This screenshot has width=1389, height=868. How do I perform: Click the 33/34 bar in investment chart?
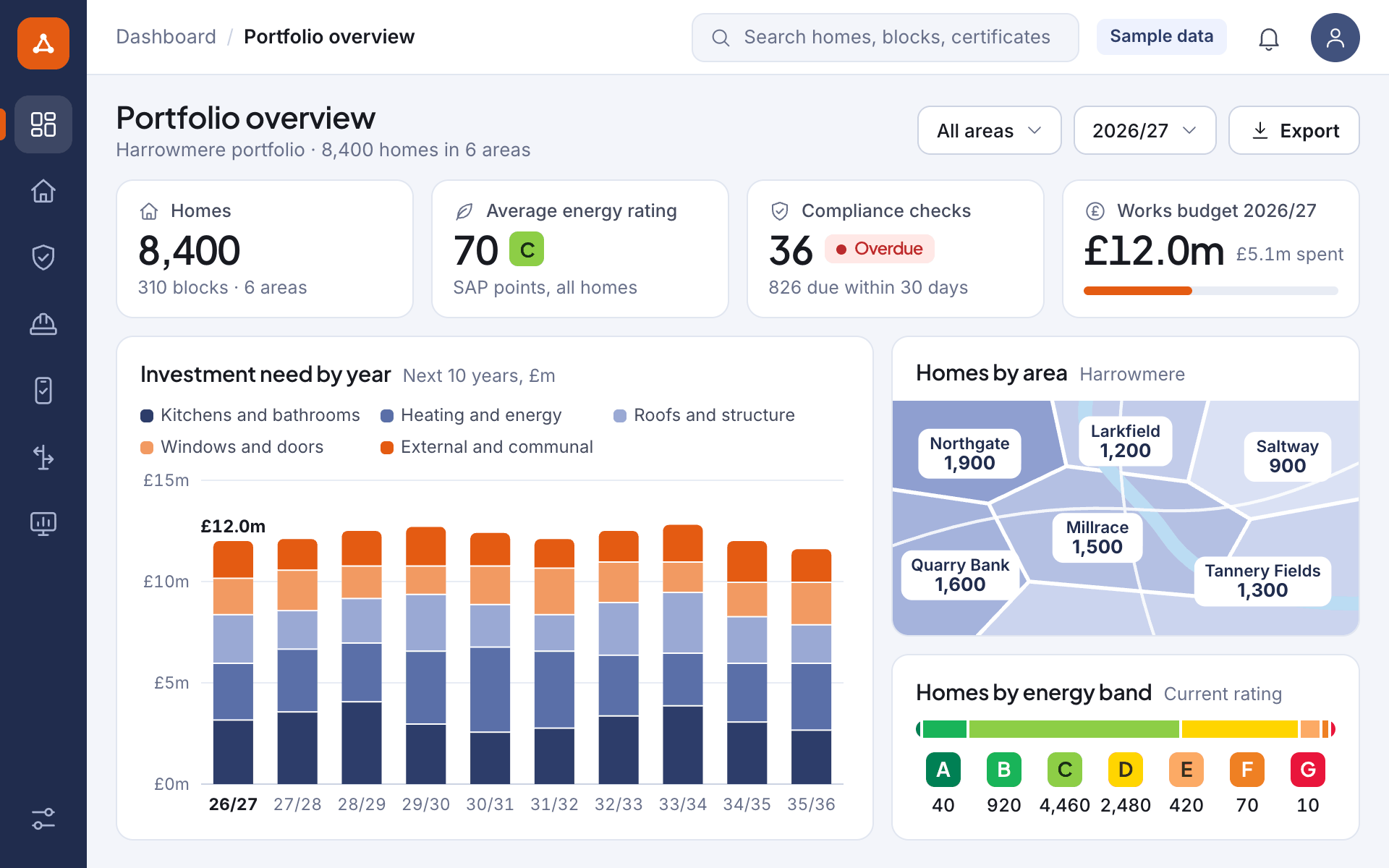point(683,655)
